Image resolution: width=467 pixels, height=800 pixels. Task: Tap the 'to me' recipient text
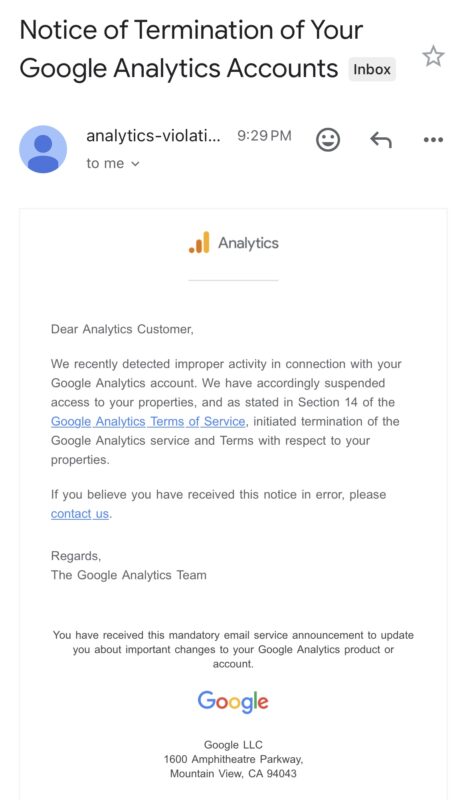[105, 164]
